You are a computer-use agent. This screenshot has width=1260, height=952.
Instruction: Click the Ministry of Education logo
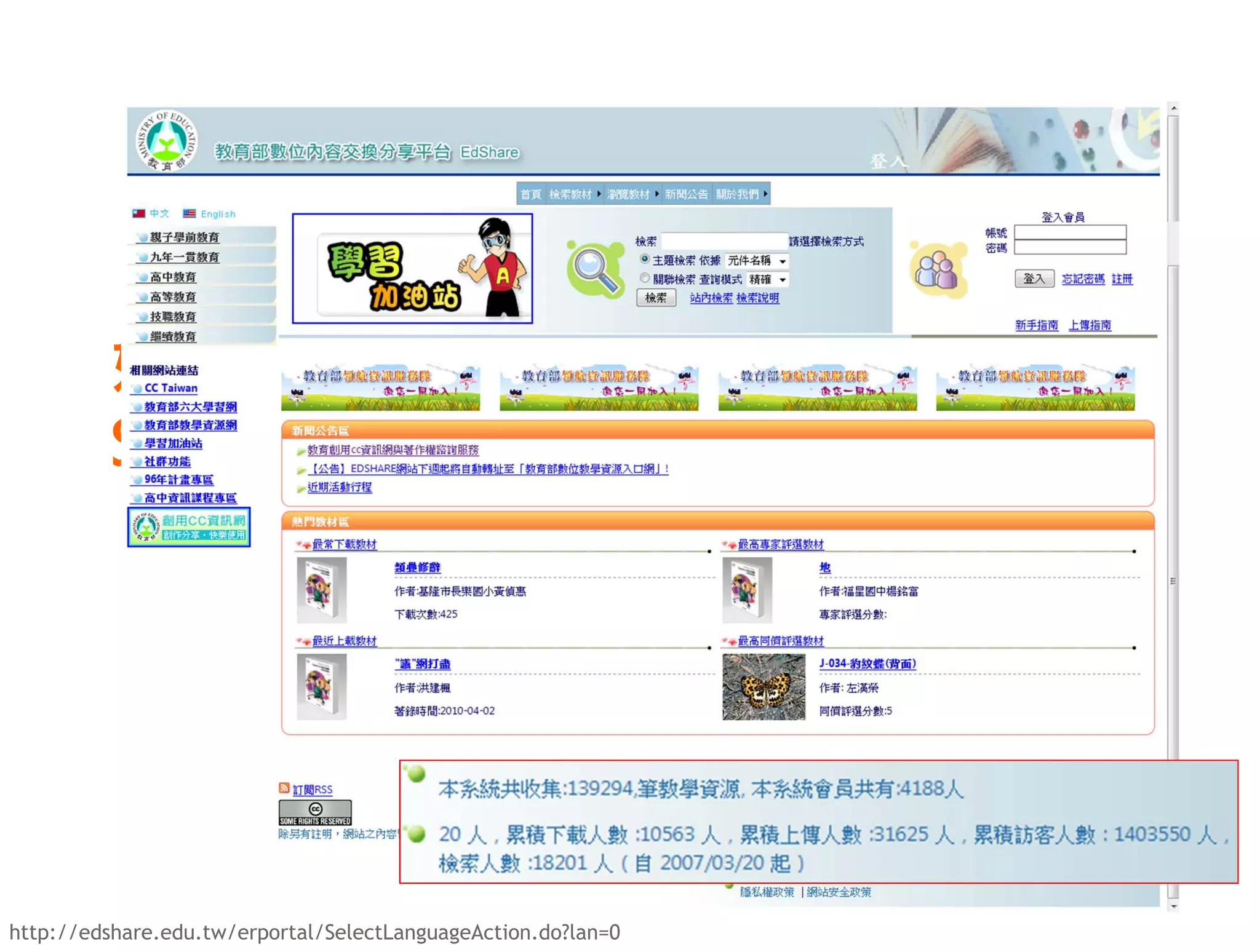pyautogui.click(x=165, y=141)
